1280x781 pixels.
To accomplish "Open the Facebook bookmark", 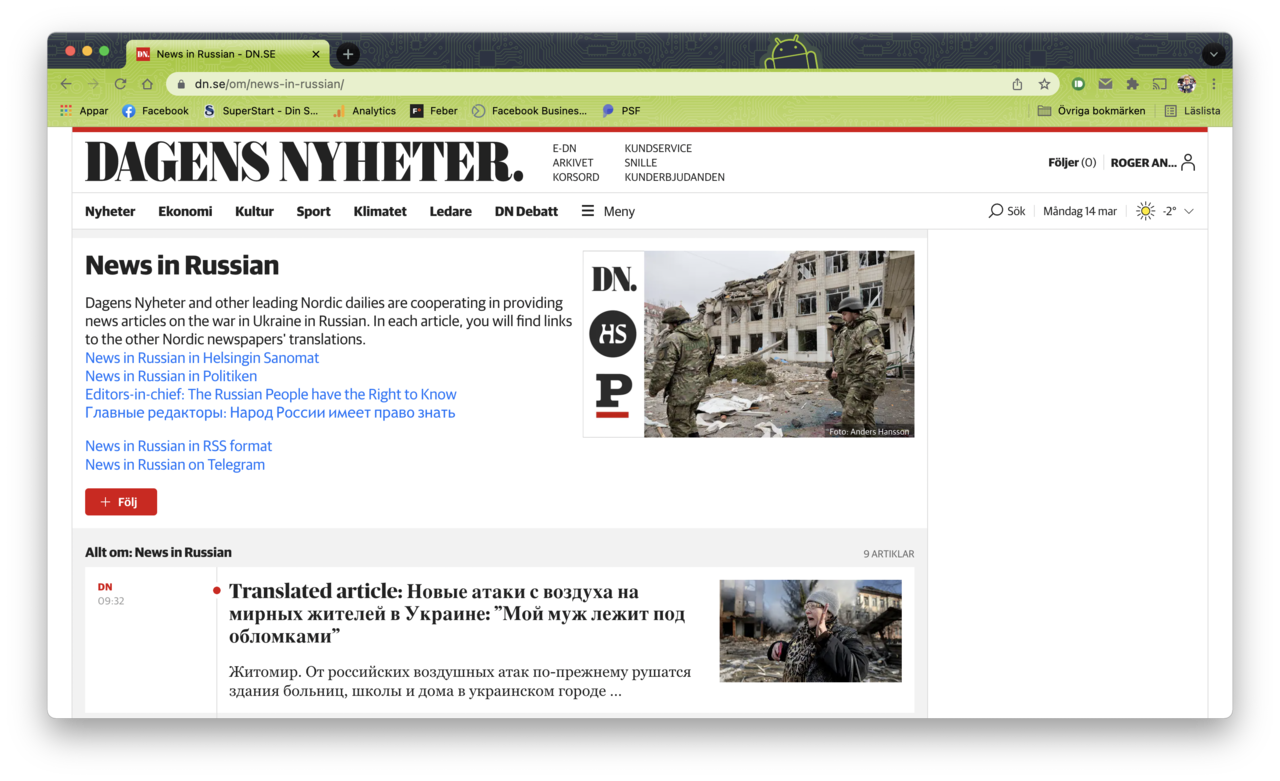I will point(155,111).
